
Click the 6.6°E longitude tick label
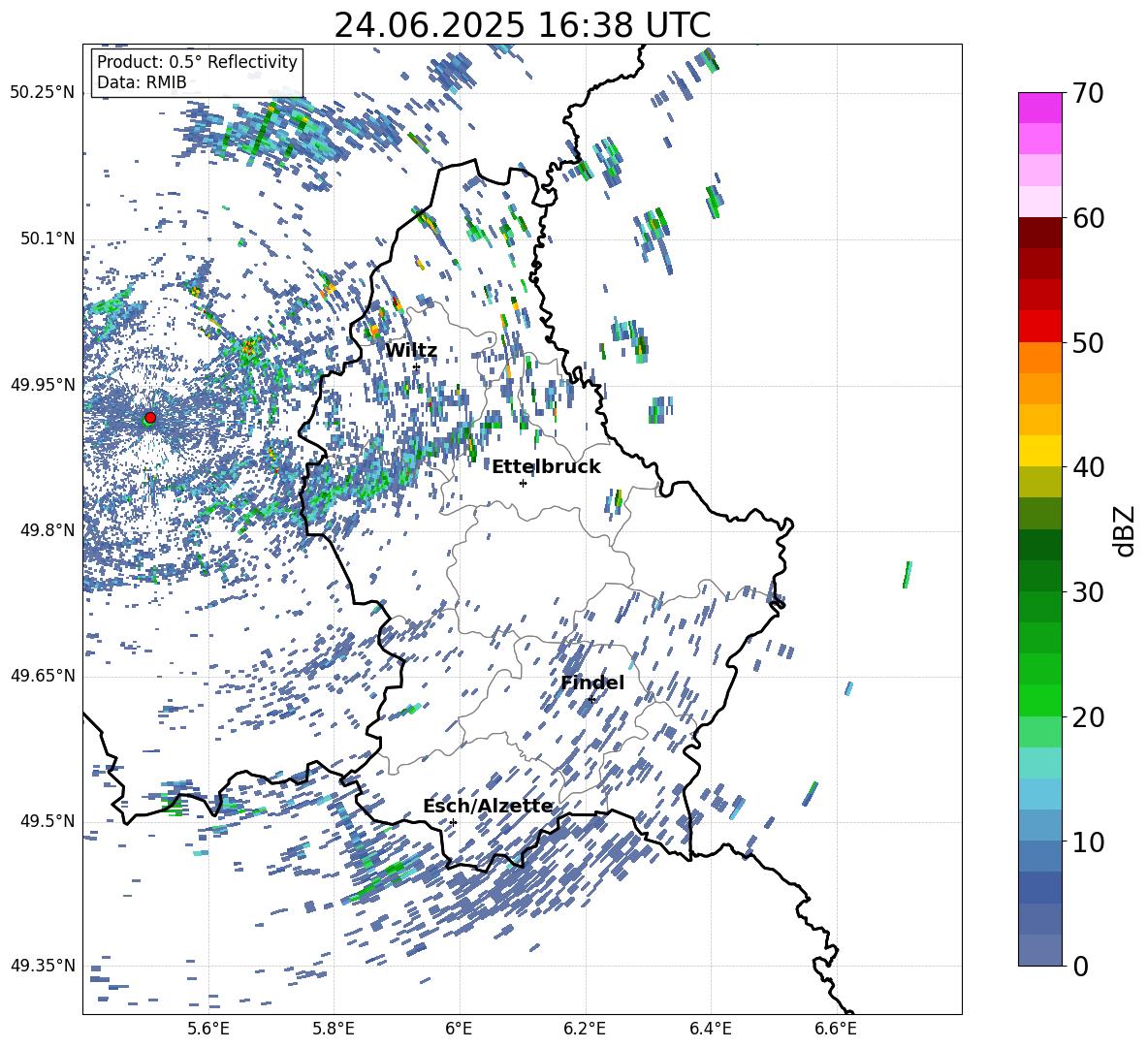click(836, 1029)
